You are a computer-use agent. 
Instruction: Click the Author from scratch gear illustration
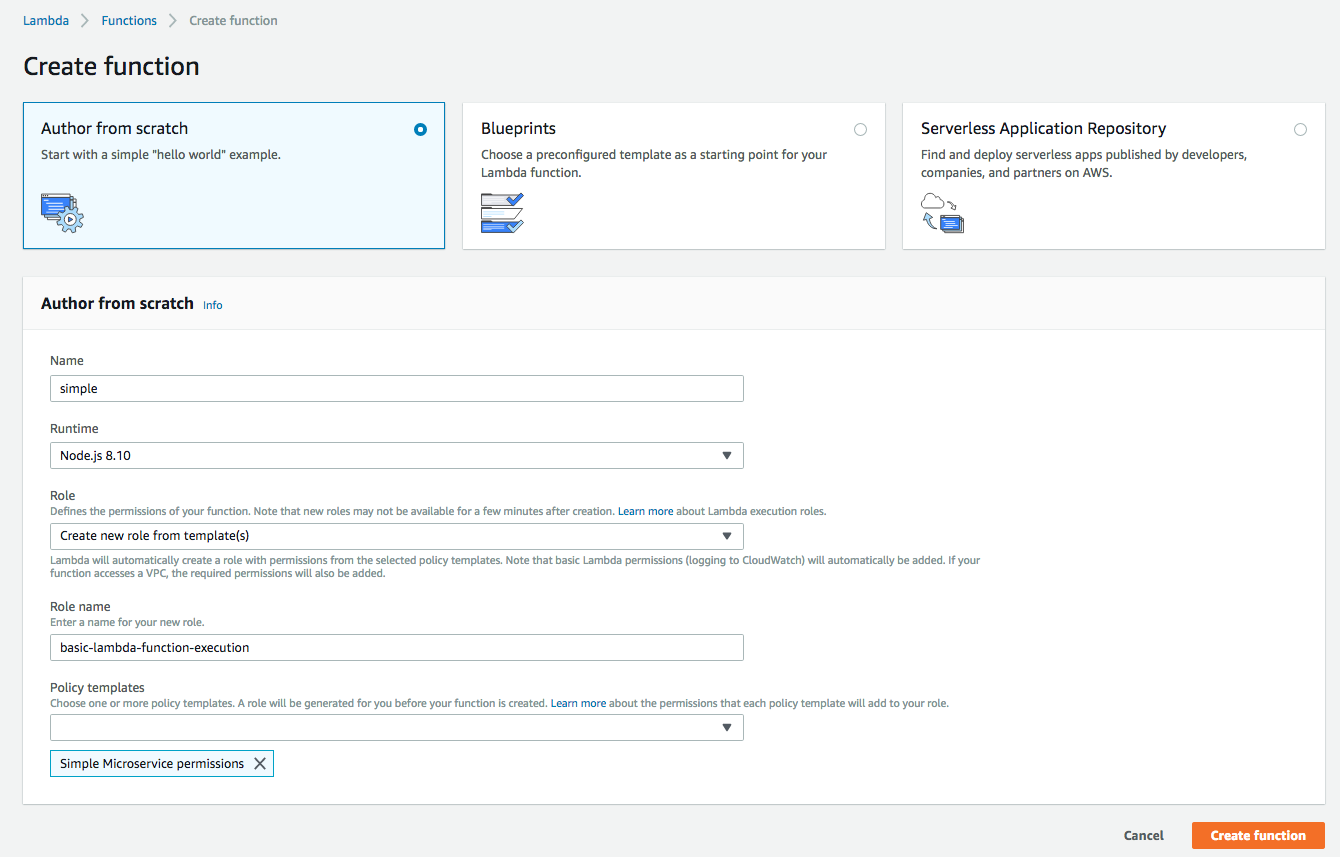coord(62,213)
